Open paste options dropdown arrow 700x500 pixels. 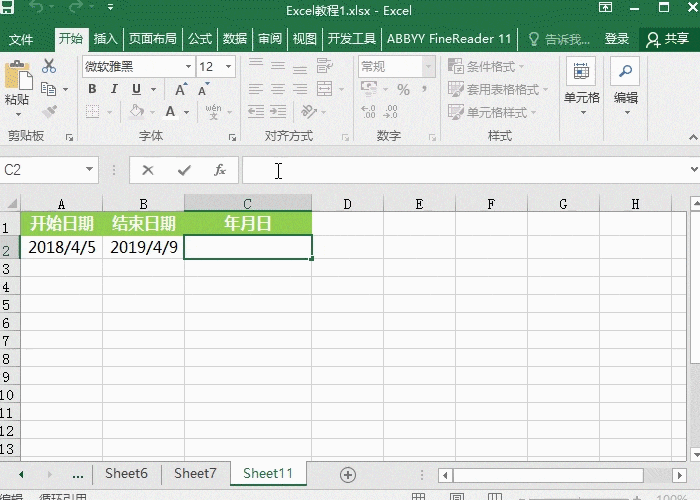(18, 115)
